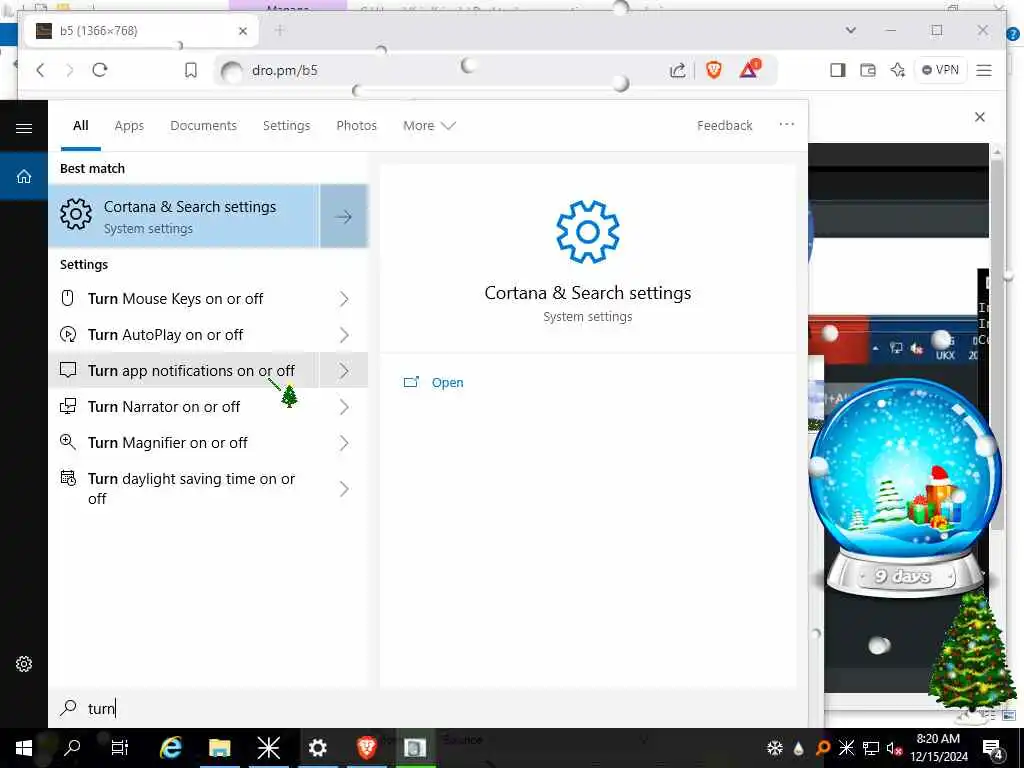Click the app notifications speech bubble icon
The image size is (1024, 768).
pos(67,370)
